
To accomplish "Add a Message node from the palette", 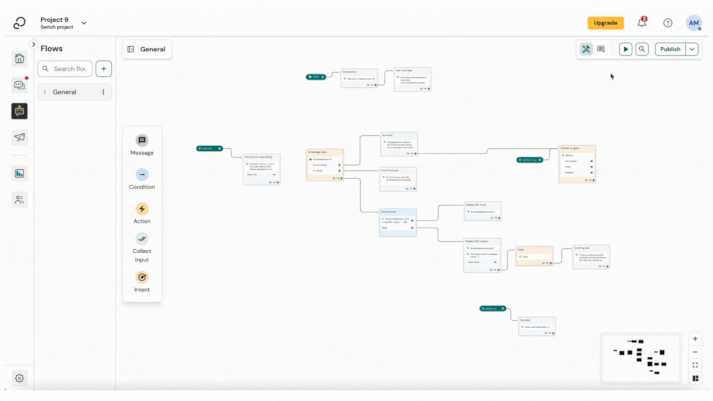I will (x=142, y=141).
